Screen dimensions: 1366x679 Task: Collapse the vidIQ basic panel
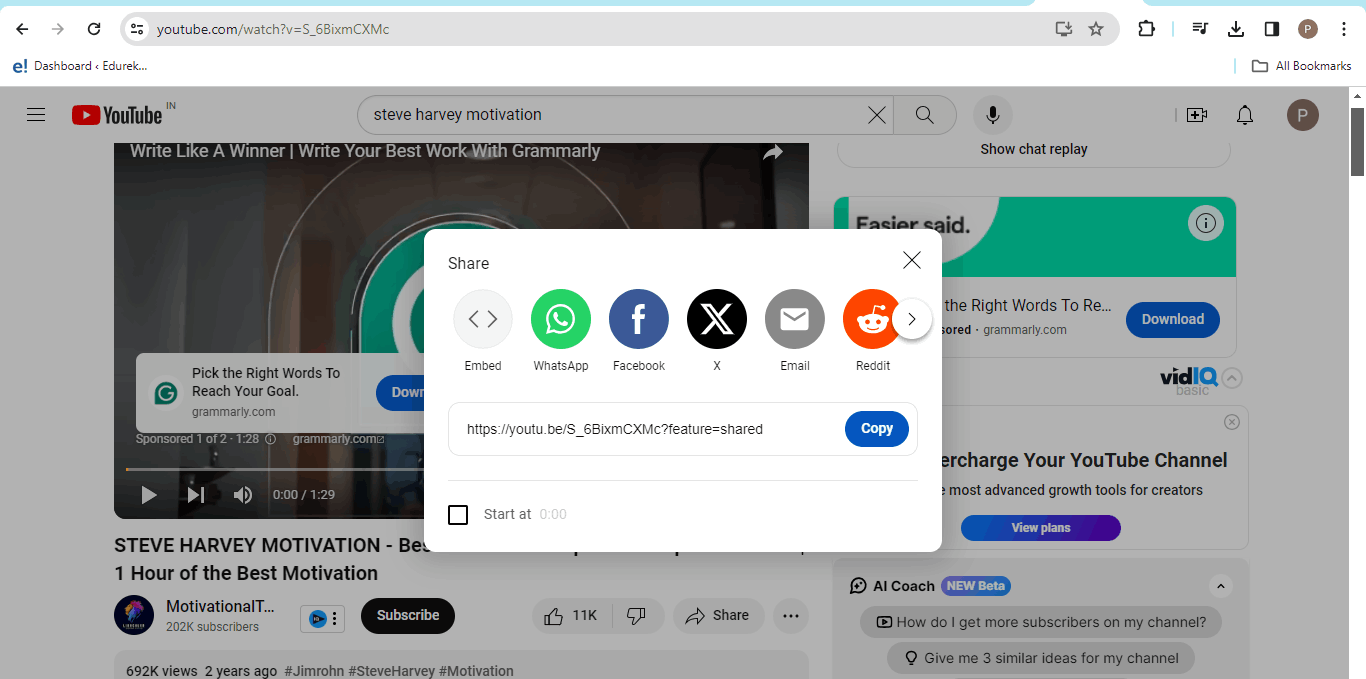tap(1232, 378)
